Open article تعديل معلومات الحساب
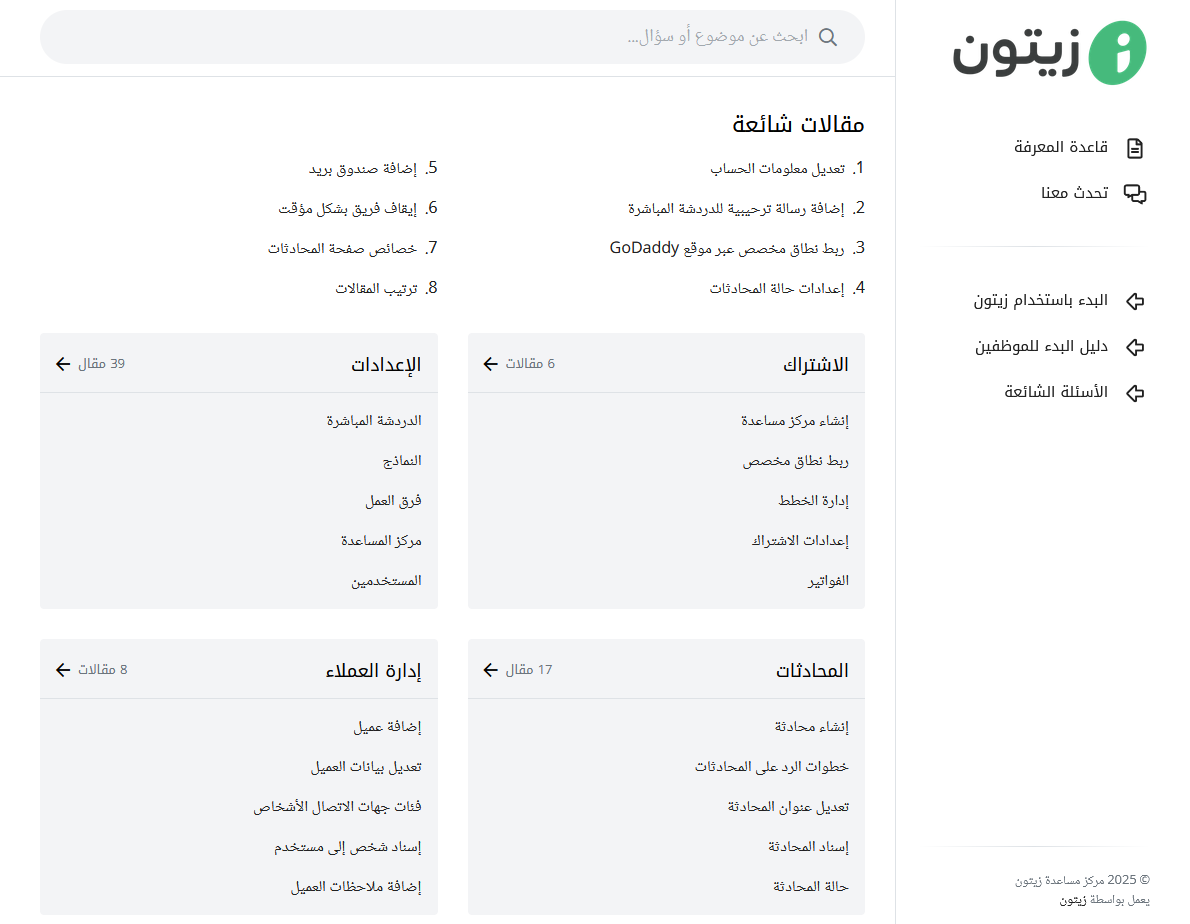 [778, 169]
